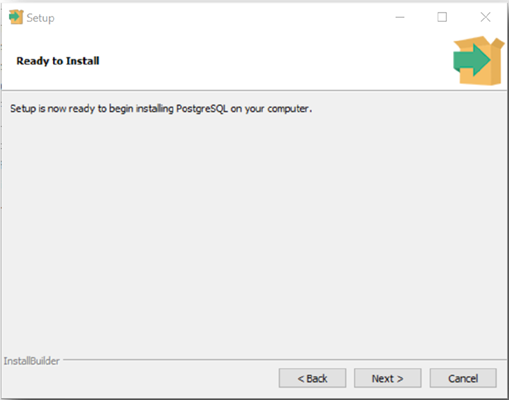The width and height of the screenshot is (509, 400).
Task: Click the word PostgreSQL in the message
Action: pyautogui.click(x=202, y=109)
